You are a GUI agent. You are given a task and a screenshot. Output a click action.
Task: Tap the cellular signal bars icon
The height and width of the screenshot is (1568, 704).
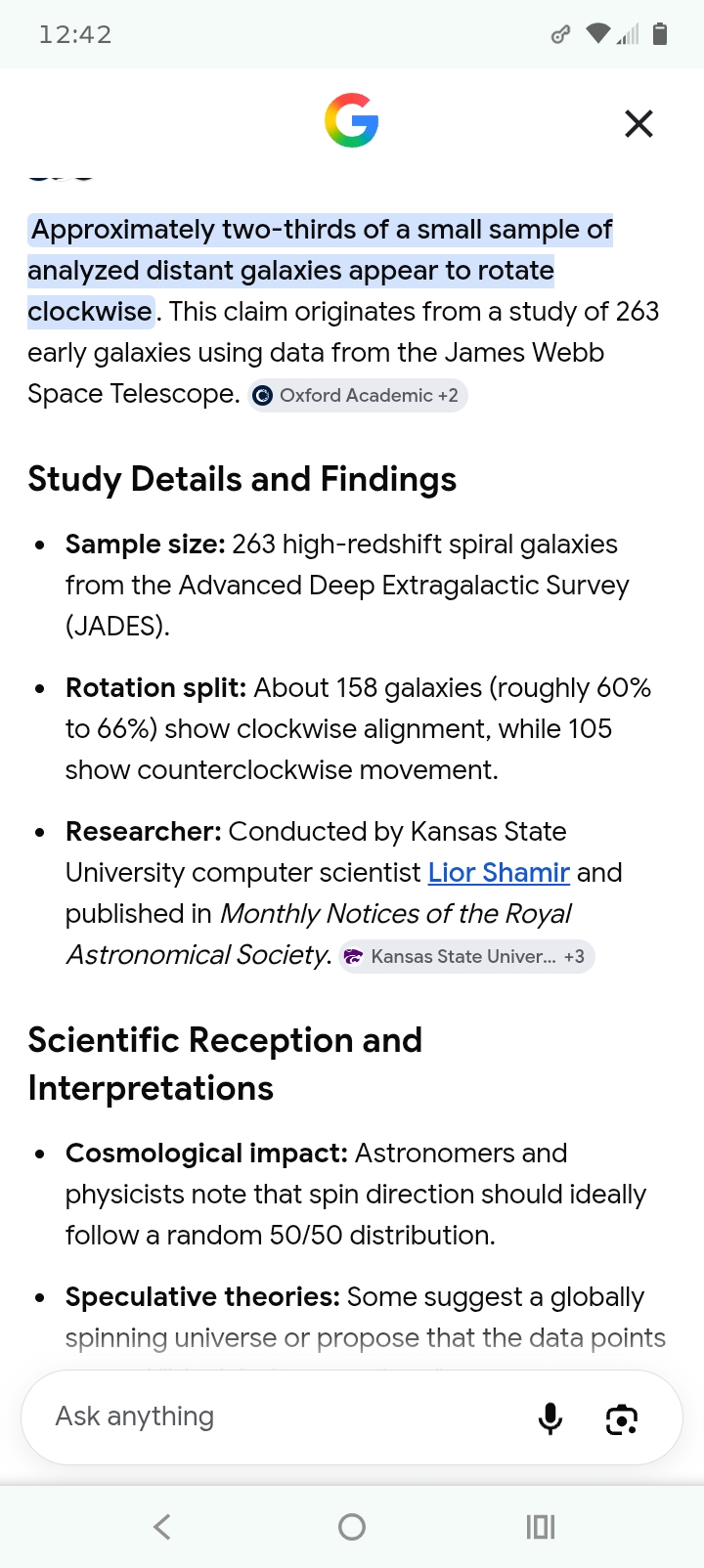pos(628,35)
